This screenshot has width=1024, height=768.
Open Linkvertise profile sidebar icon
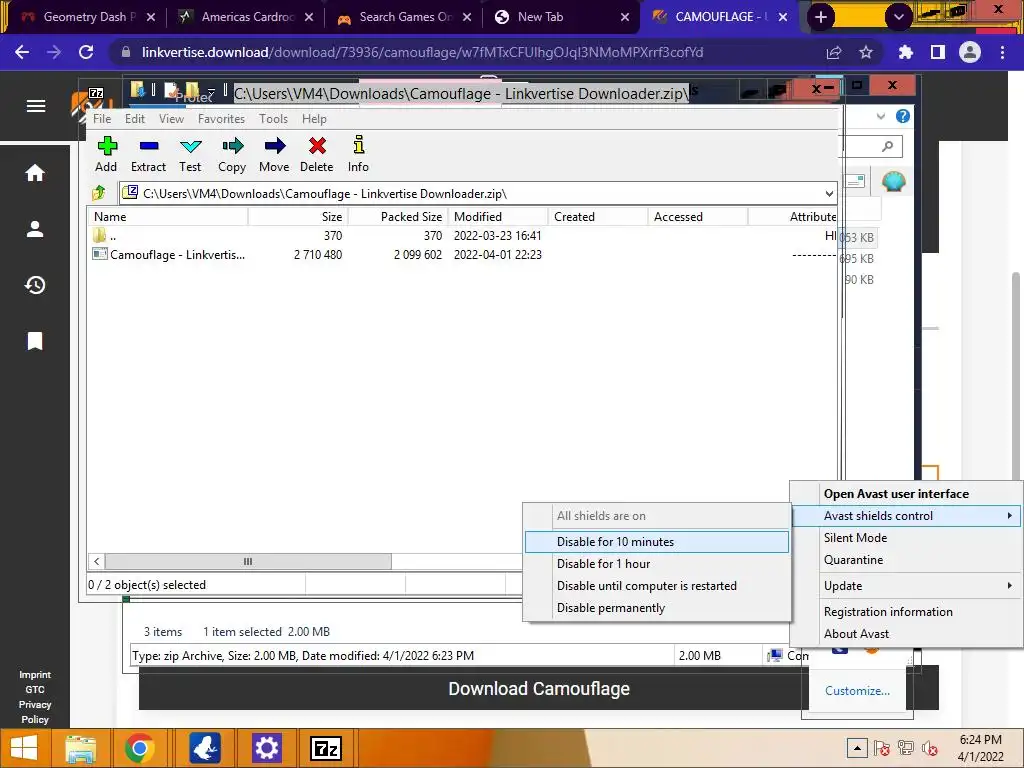tap(35, 229)
